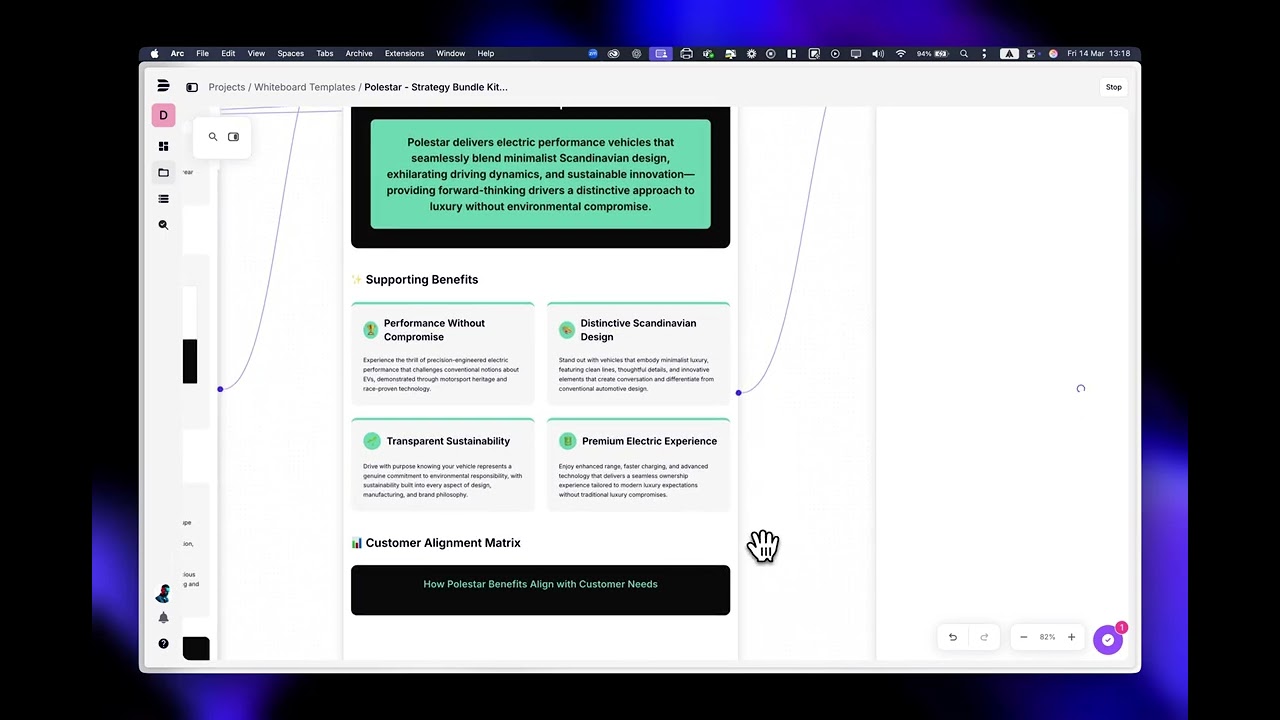
Task: Click the redo arrow button
Action: tap(984, 637)
